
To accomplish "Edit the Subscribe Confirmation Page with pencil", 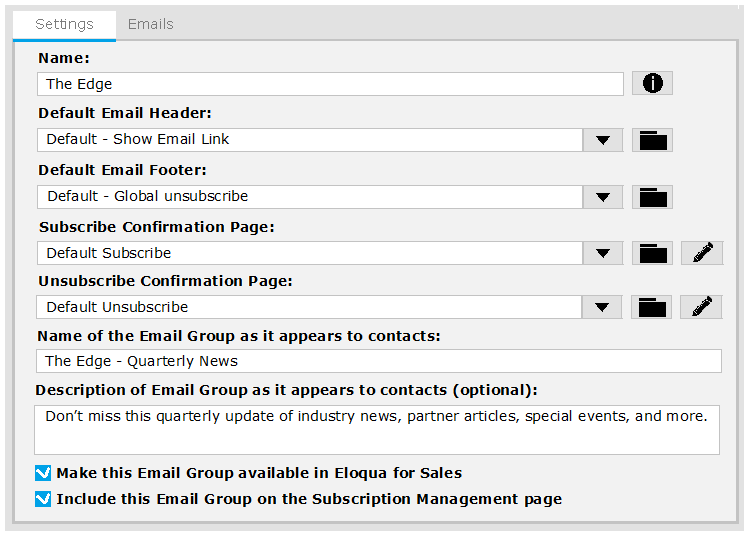I will (x=702, y=253).
